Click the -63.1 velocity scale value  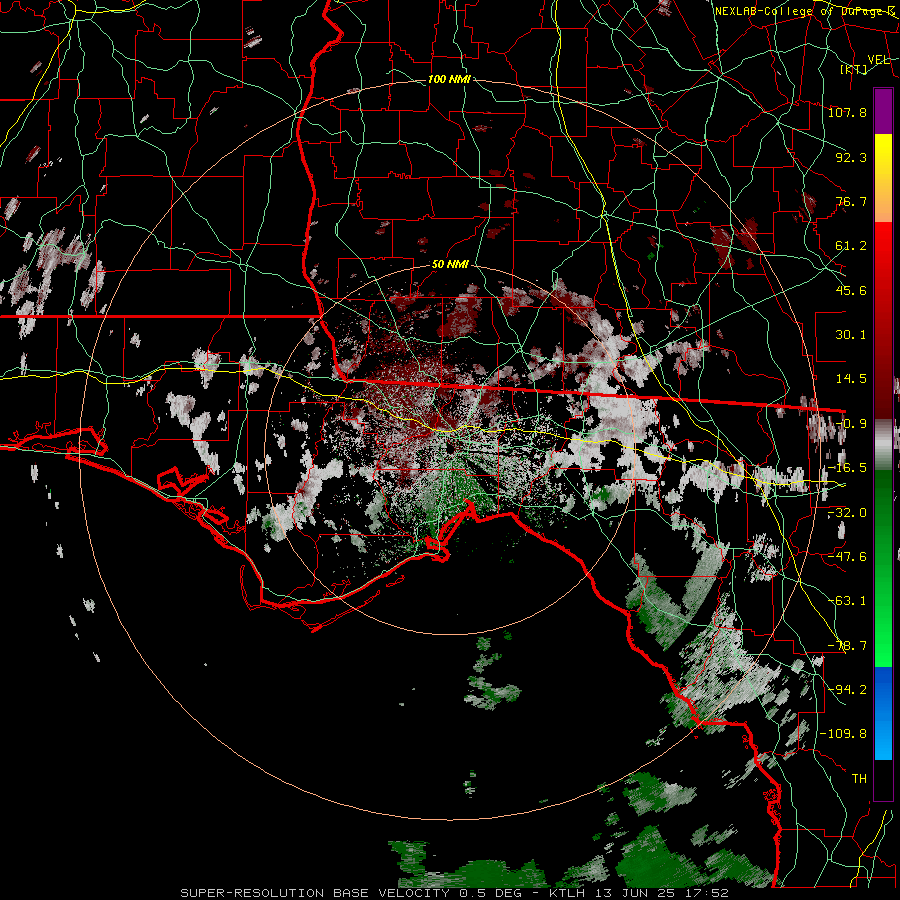(847, 601)
